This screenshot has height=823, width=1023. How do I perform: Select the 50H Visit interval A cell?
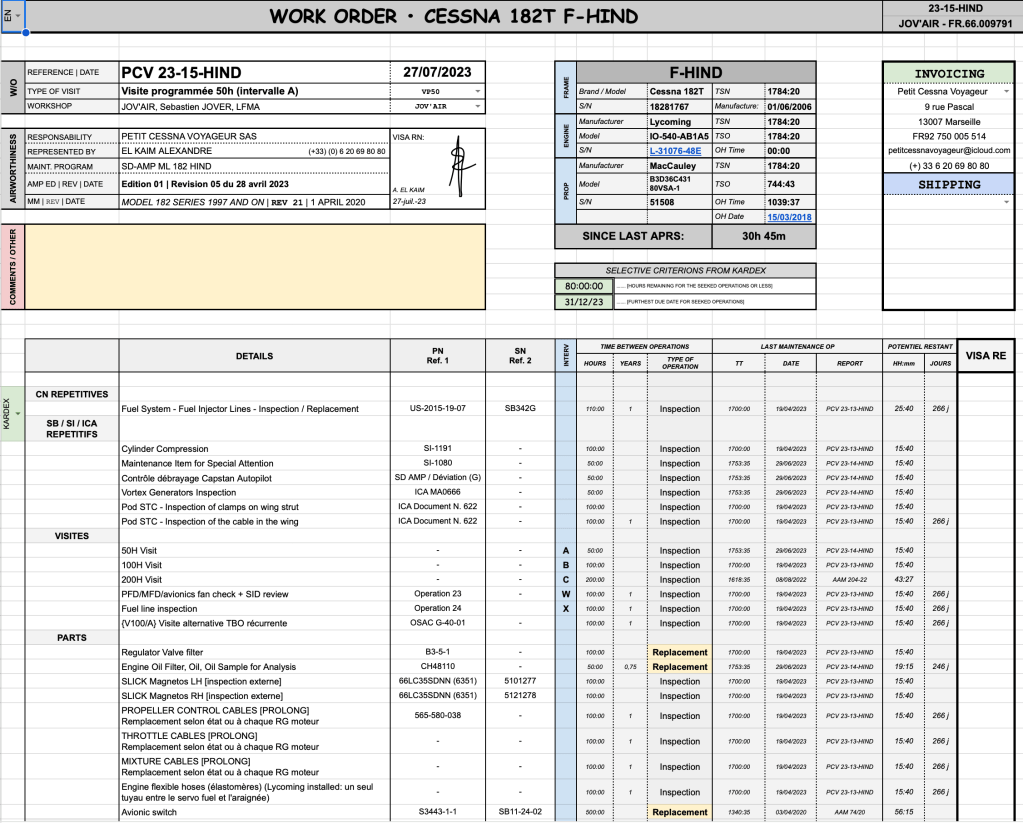pyautogui.click(x=567, y=551)
